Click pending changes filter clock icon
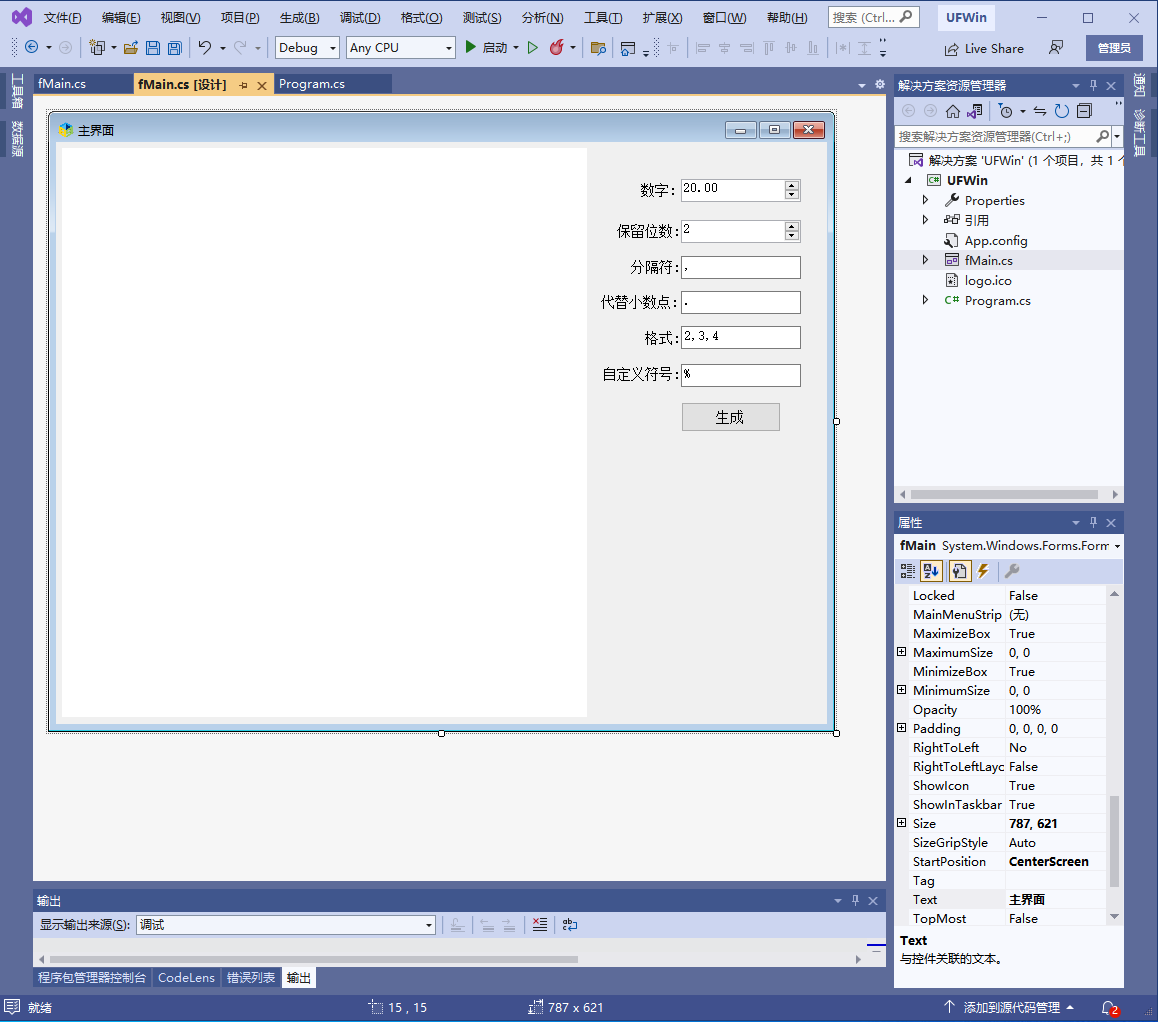 click(x=1005, y=111)
